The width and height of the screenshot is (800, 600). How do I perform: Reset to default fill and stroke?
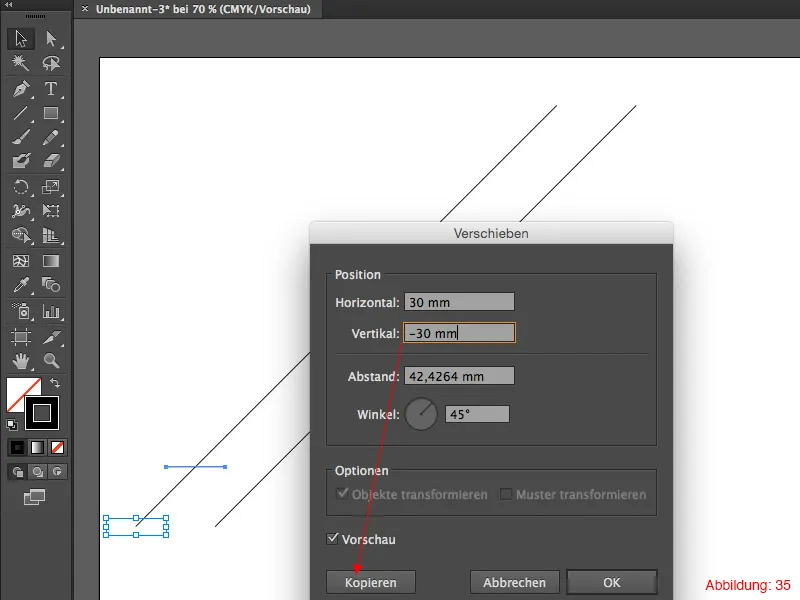point(12,424)
